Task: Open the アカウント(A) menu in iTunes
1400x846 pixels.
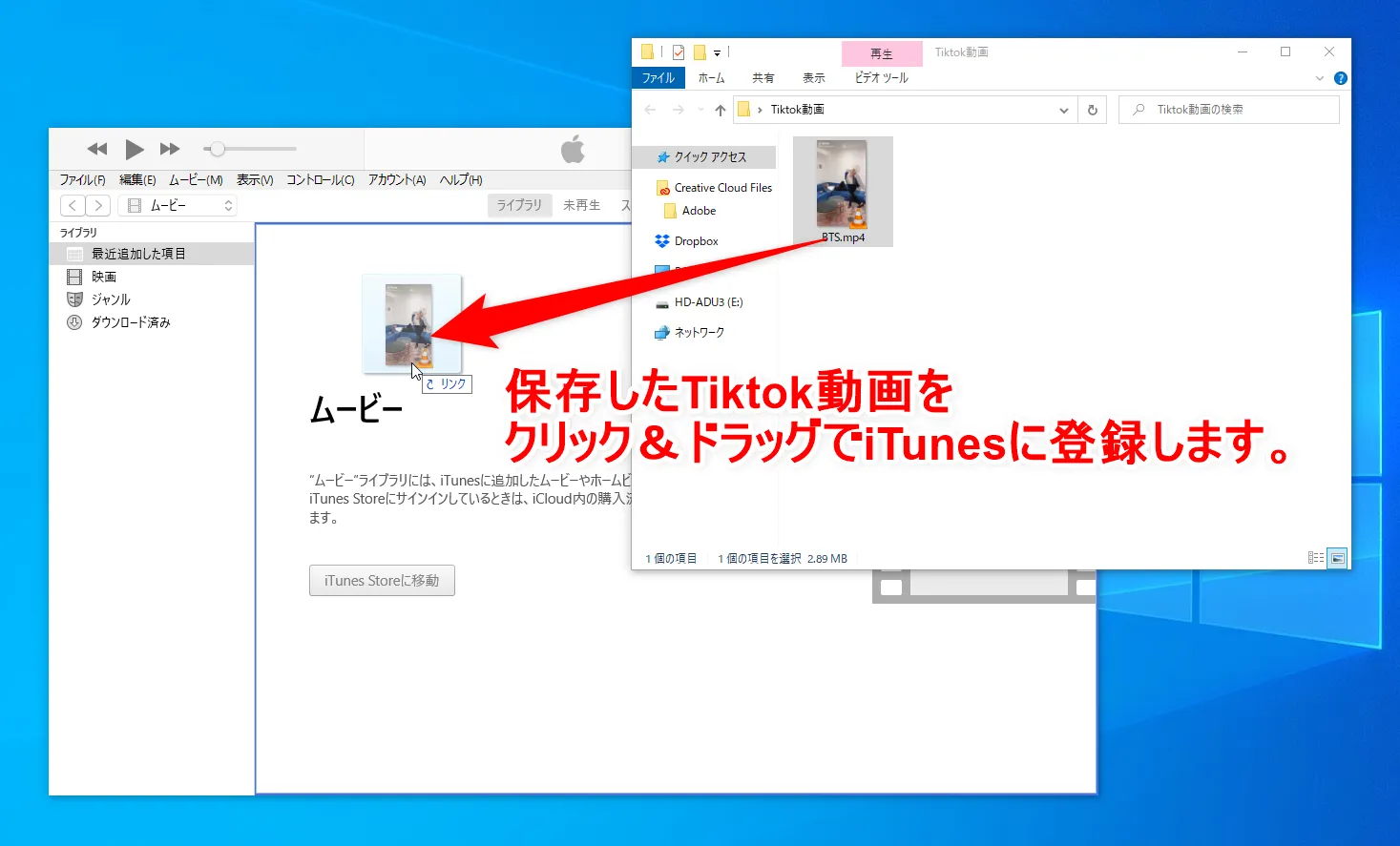Action: 397,179
